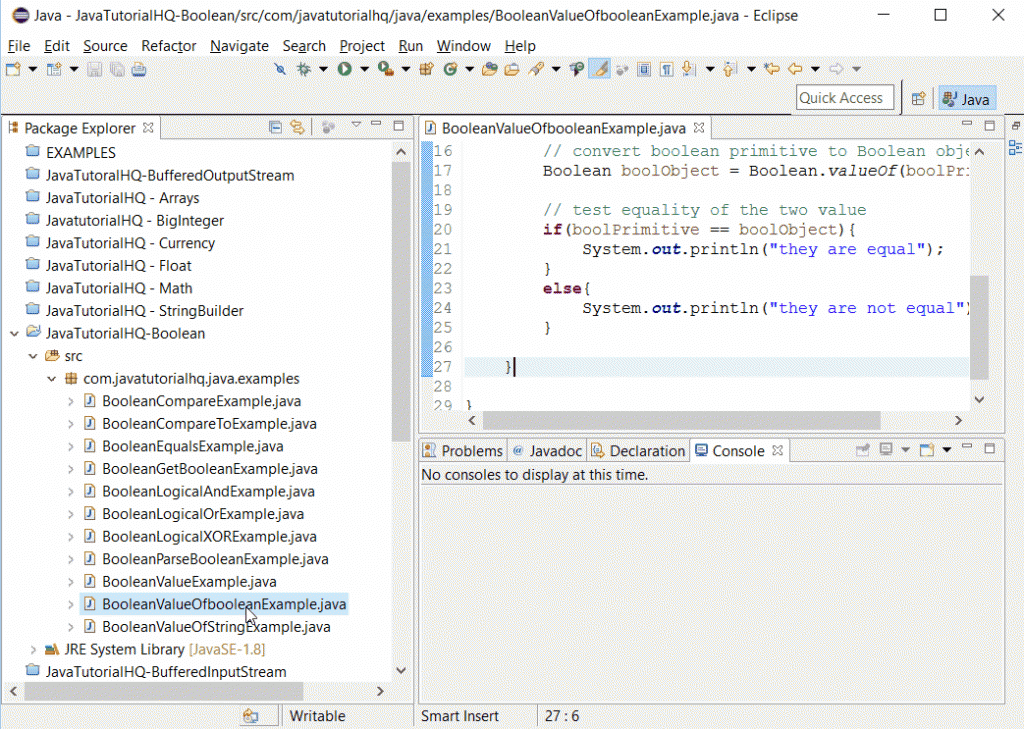Open the Search dialog icon

point(576,71)
